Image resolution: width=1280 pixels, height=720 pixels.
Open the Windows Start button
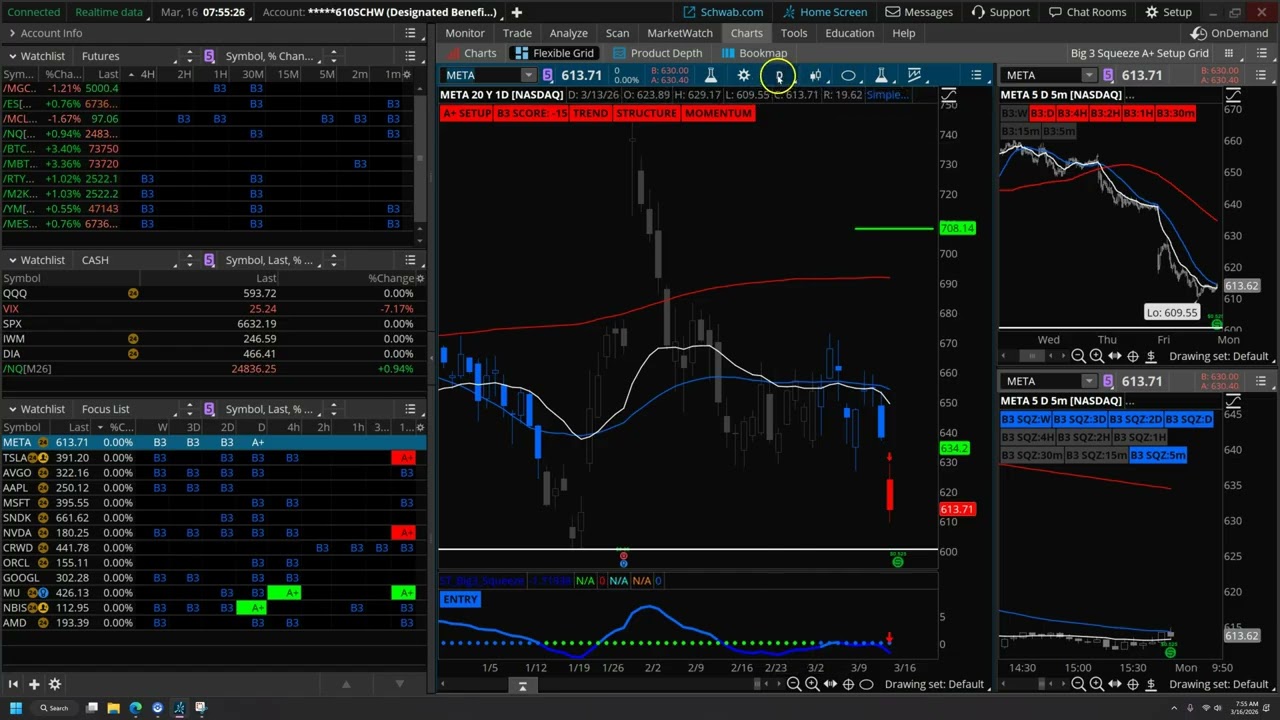14,708
